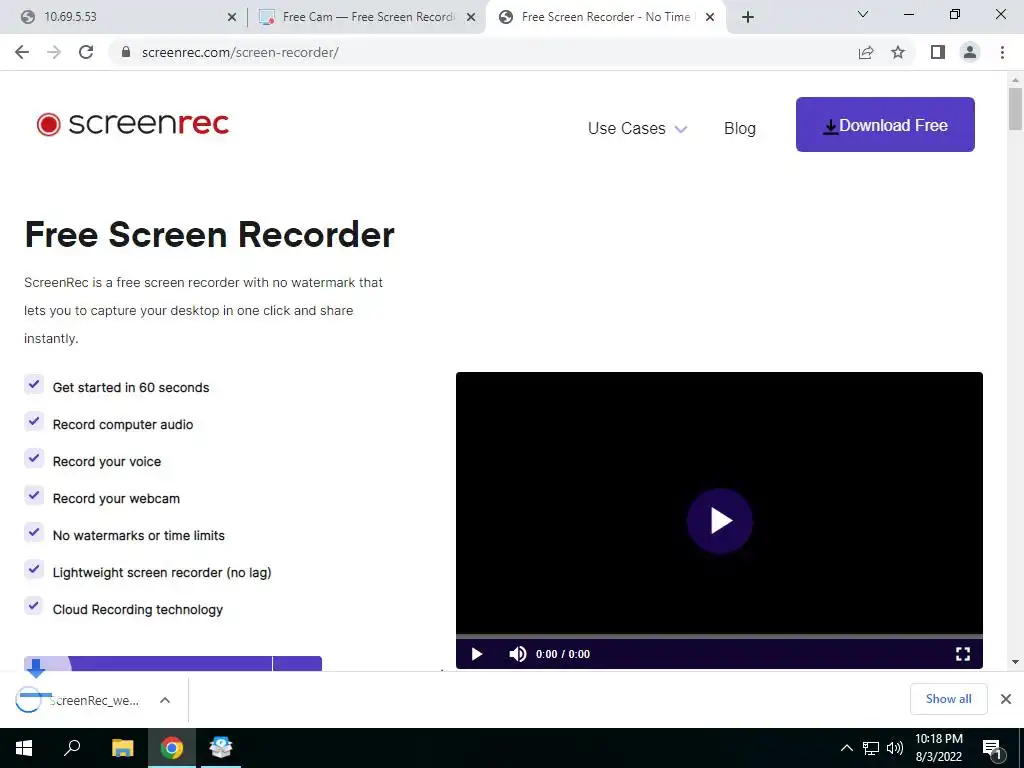The width and height of the screenshot is (1024, 768).
Task: Click checkmark beside Record computer audio
Action: 33,422
